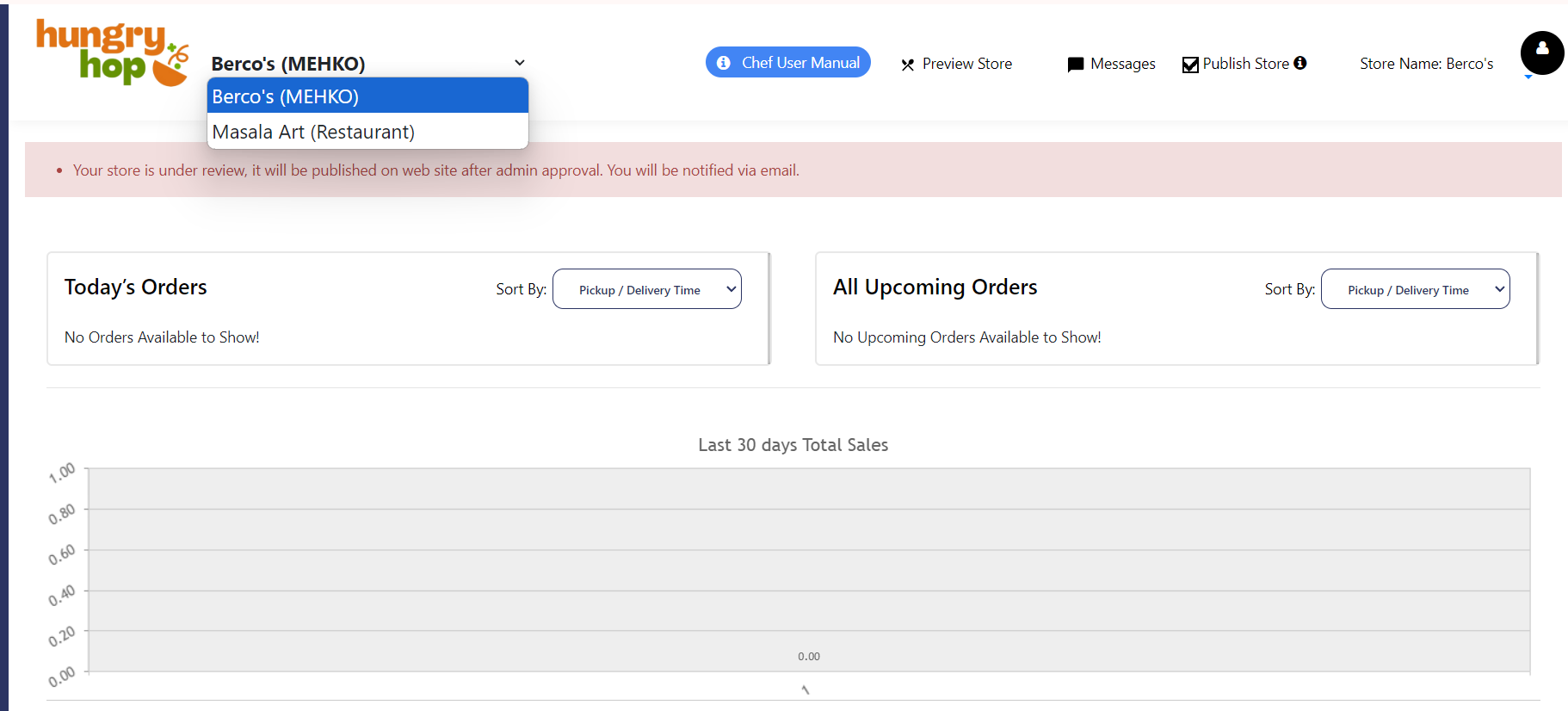Click the Messages chat bubble icon
Image resolution: width=1568 pixels, height=711 pixels.
[x=1075, y=65]
